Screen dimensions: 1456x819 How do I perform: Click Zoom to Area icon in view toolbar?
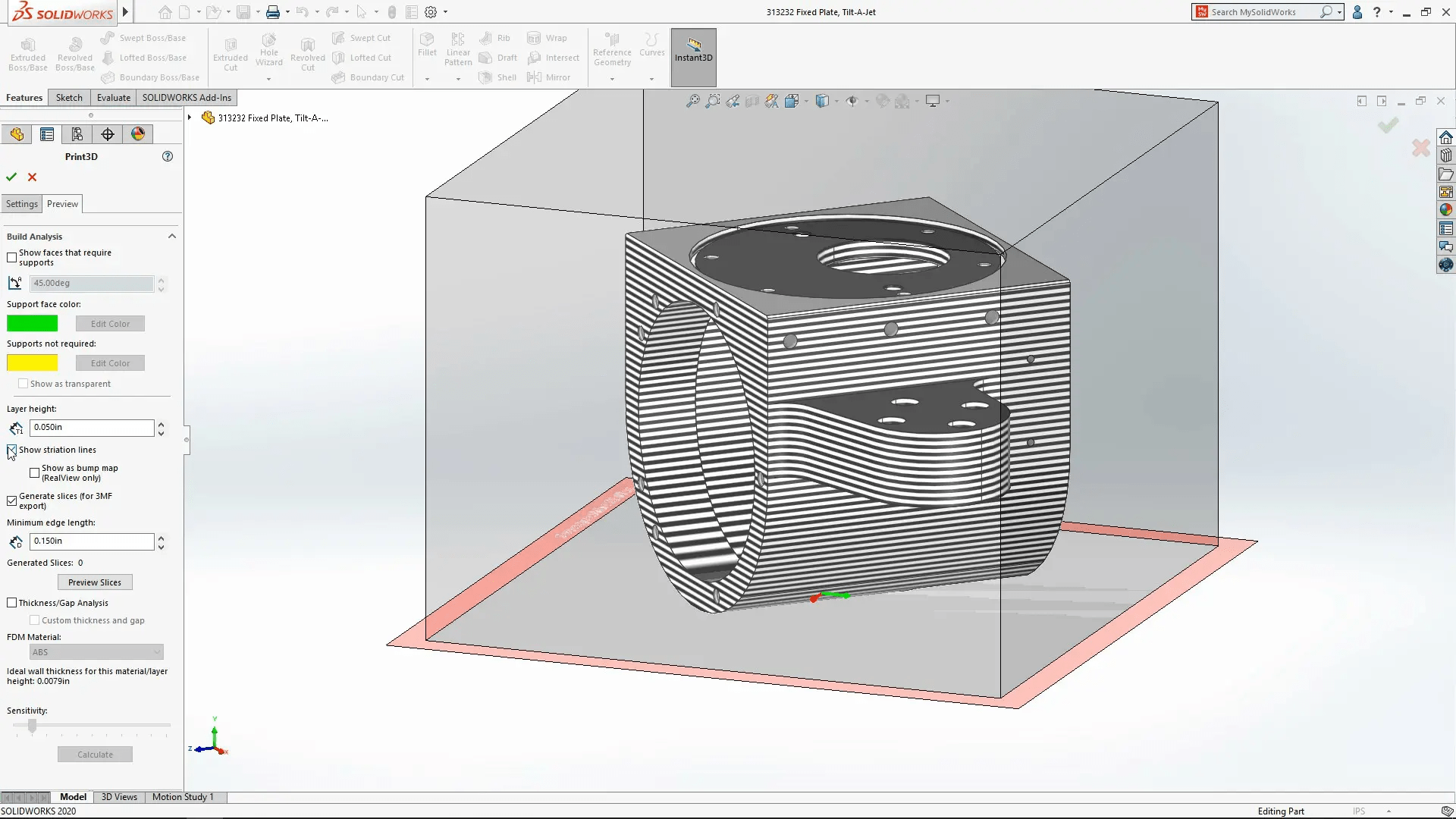click(x=712, y=101)
